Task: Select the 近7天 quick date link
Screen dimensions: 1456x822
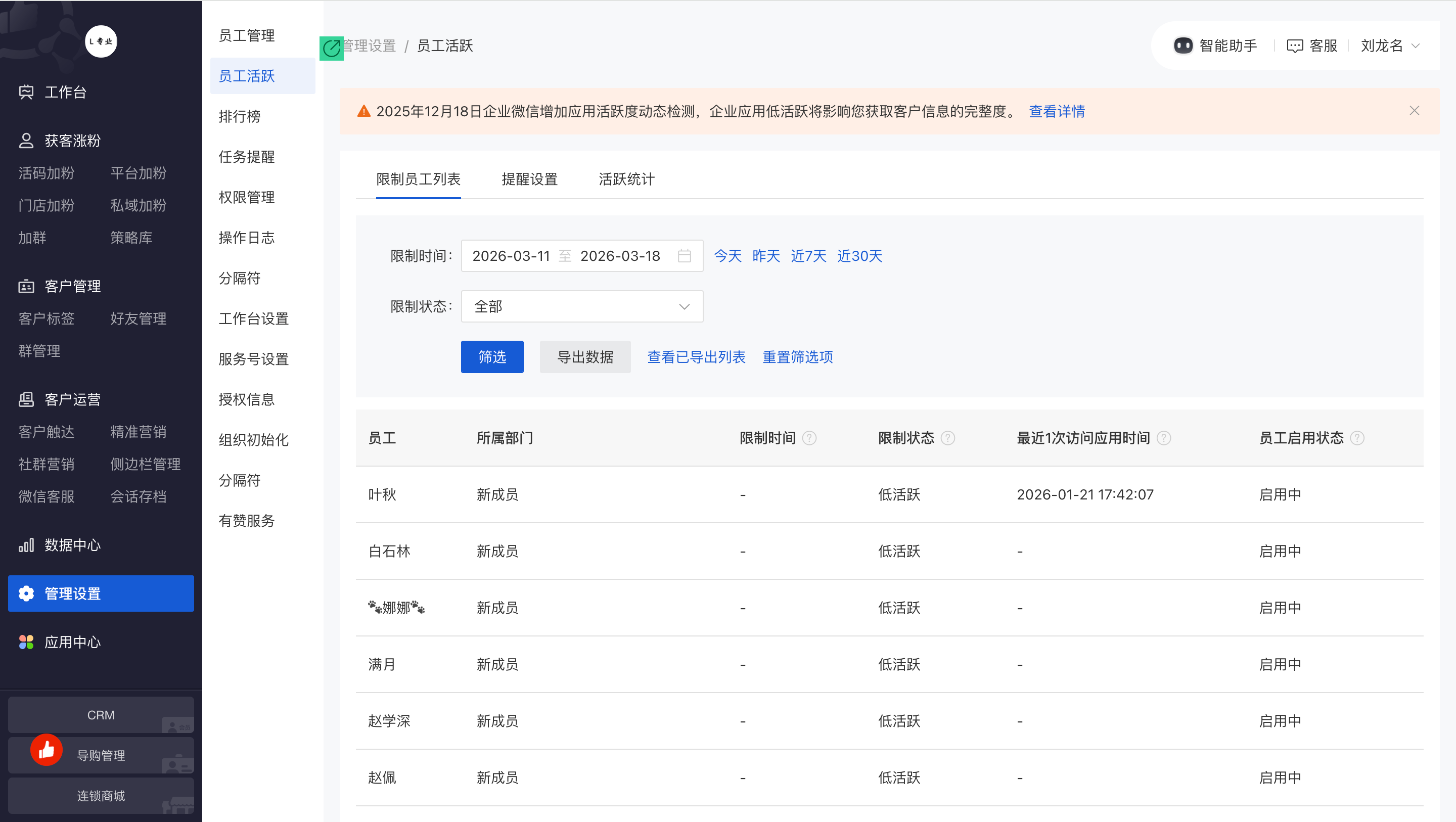Action: [x=808, y=256]
